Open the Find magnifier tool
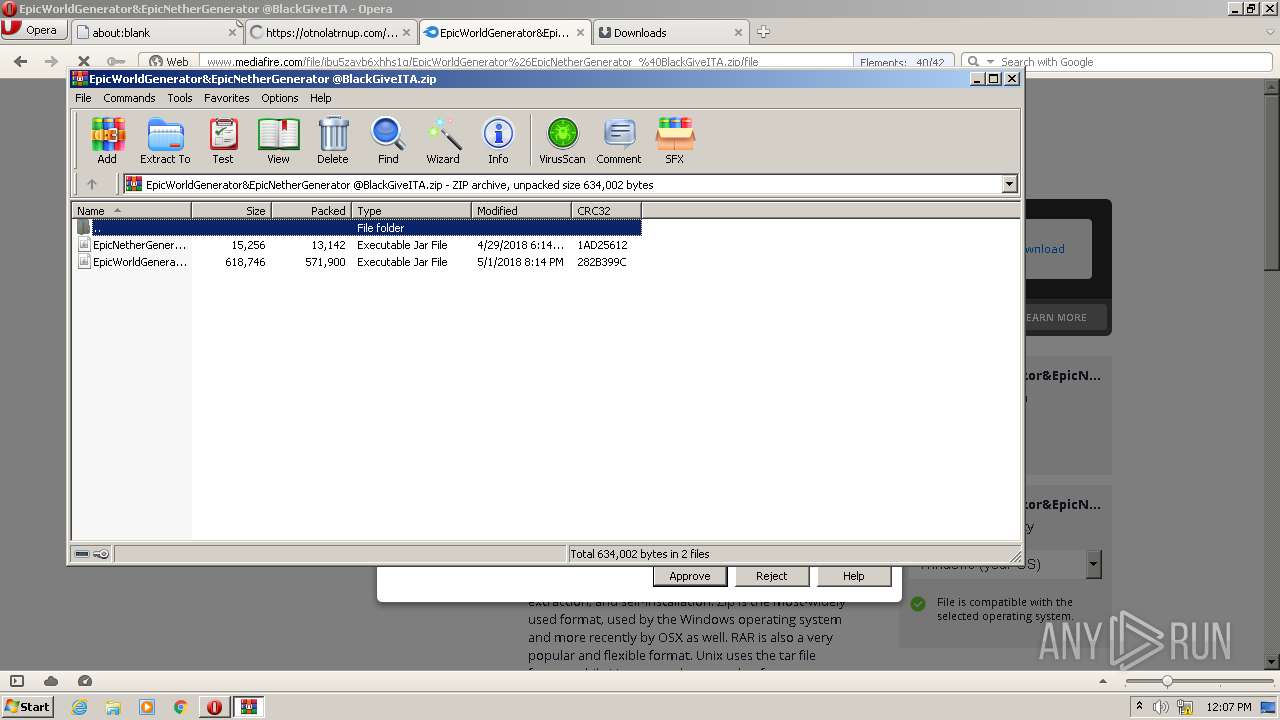 [388, 140]
